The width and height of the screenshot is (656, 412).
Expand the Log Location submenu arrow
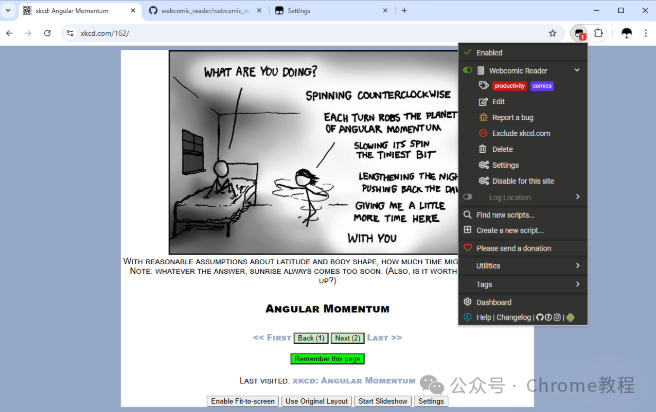[577, 197]
